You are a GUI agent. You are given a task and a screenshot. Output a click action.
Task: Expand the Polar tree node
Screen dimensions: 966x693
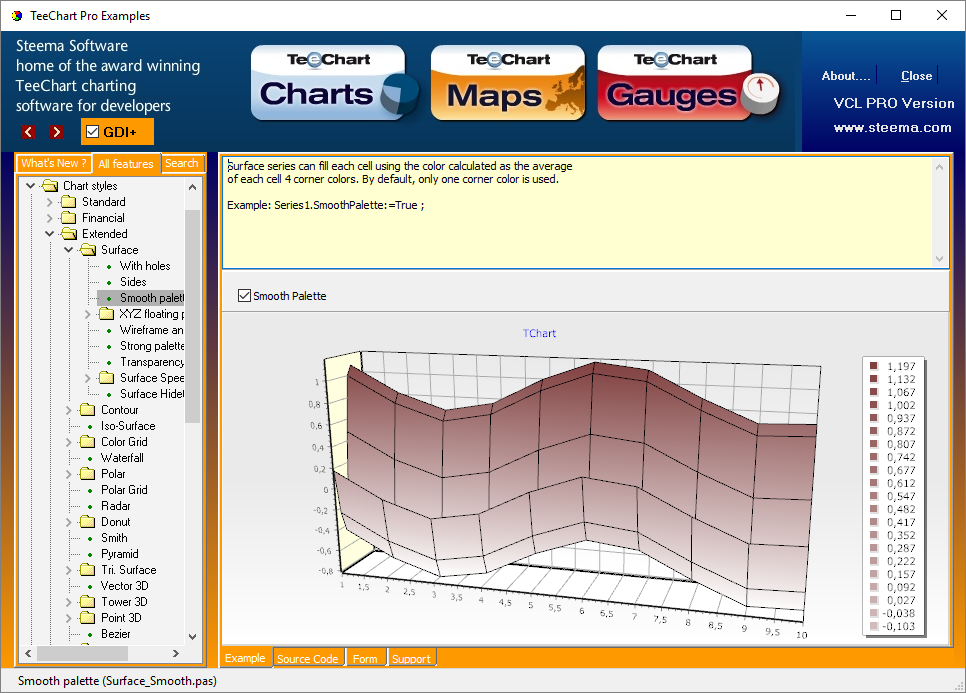pyautogui.click(x=68, y=474)
